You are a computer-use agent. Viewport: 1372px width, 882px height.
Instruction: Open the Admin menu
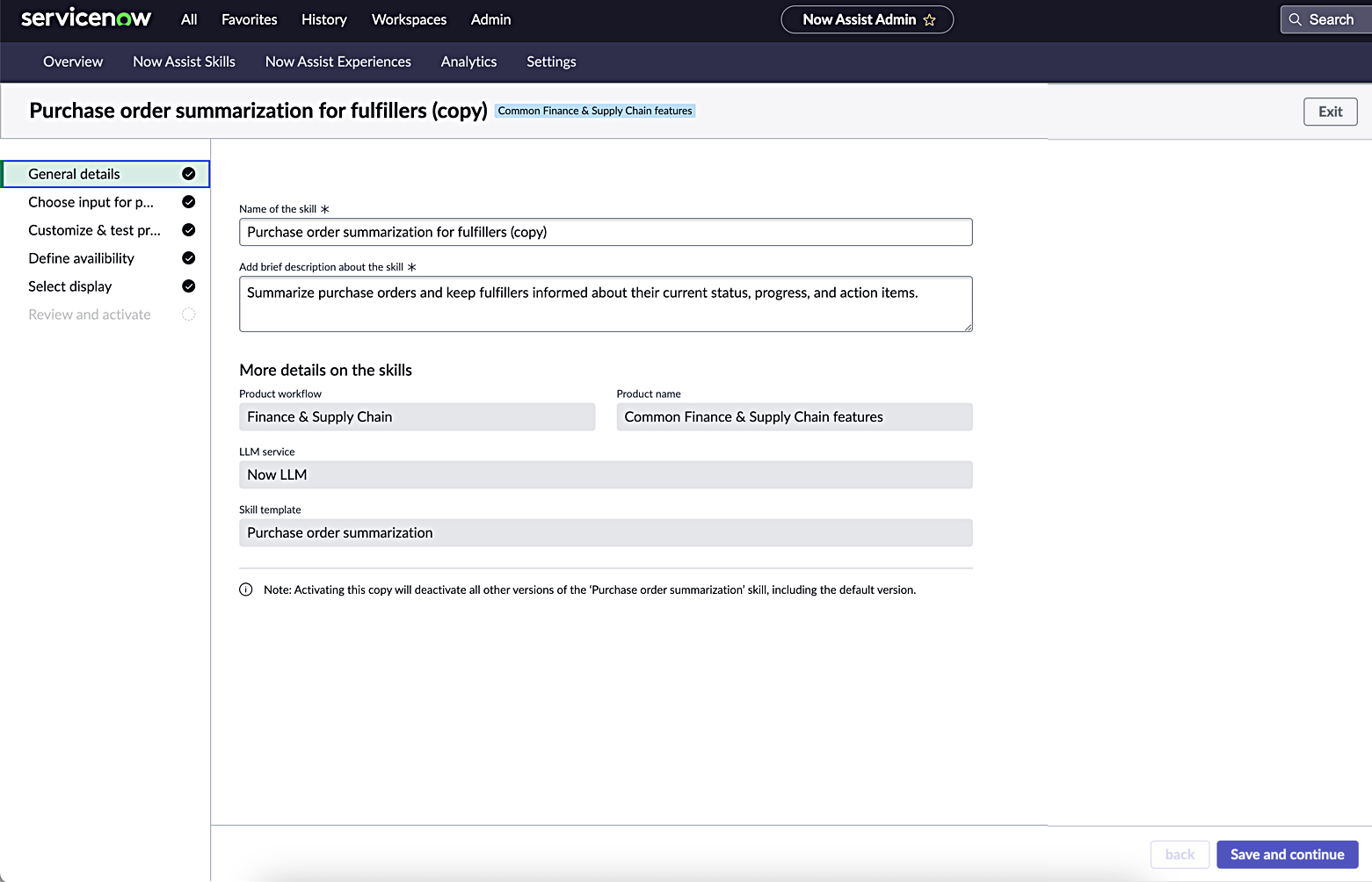(491, 19)
